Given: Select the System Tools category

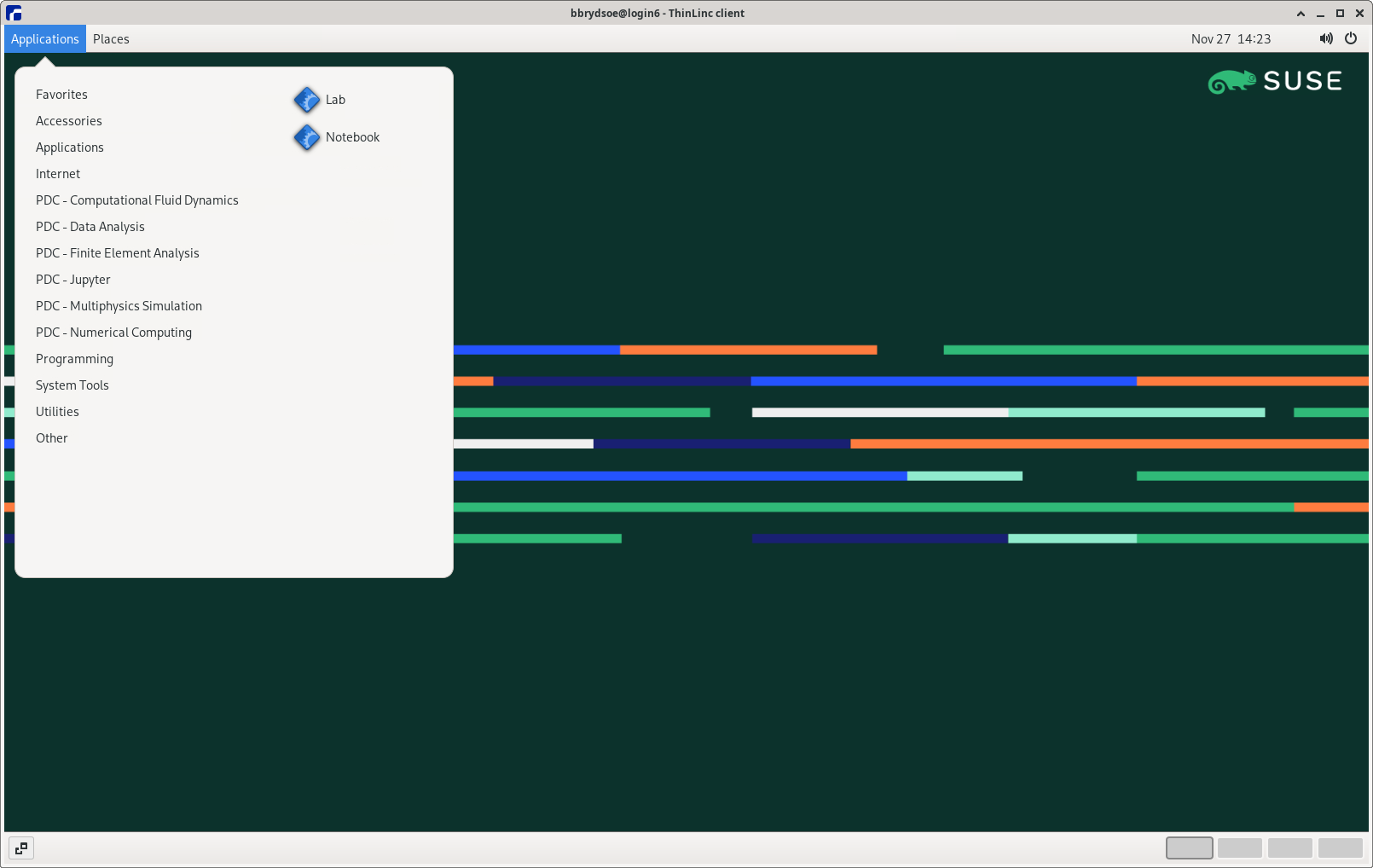Looking at the screenshot, I should click(72, 385).
